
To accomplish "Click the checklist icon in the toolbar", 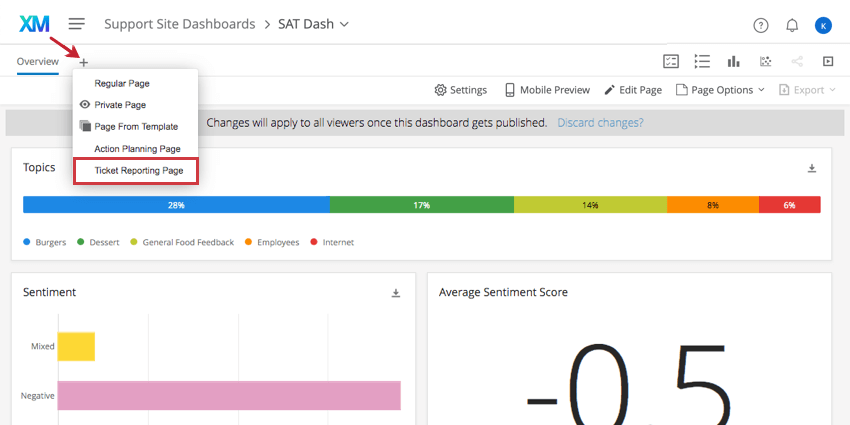I will pos(671,61).
